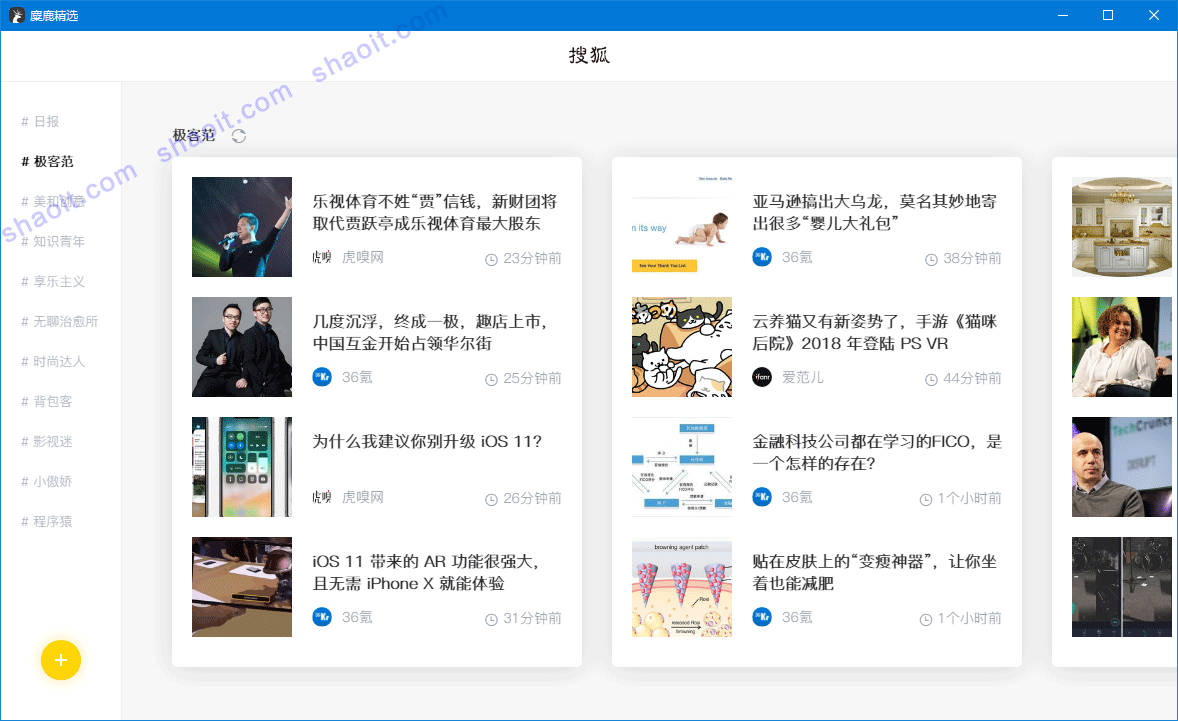Click 36氪 icon under 变瘦神器 article

[762, 617]
